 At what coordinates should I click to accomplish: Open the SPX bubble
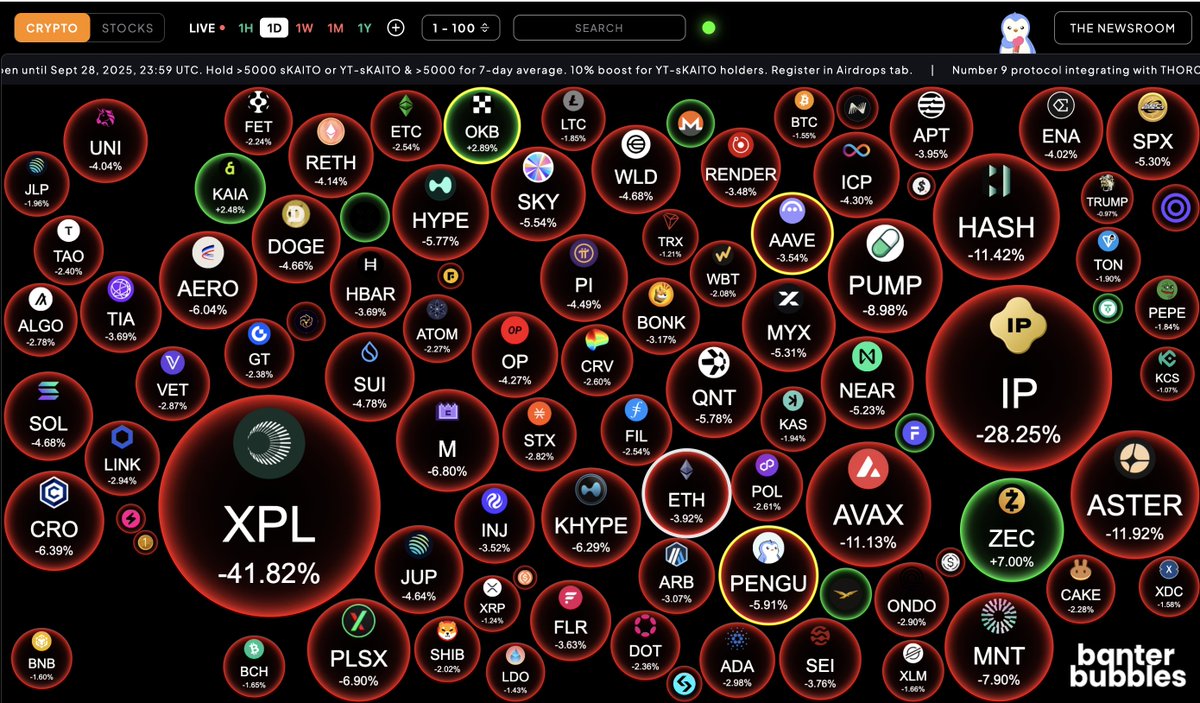point(1152,134)
